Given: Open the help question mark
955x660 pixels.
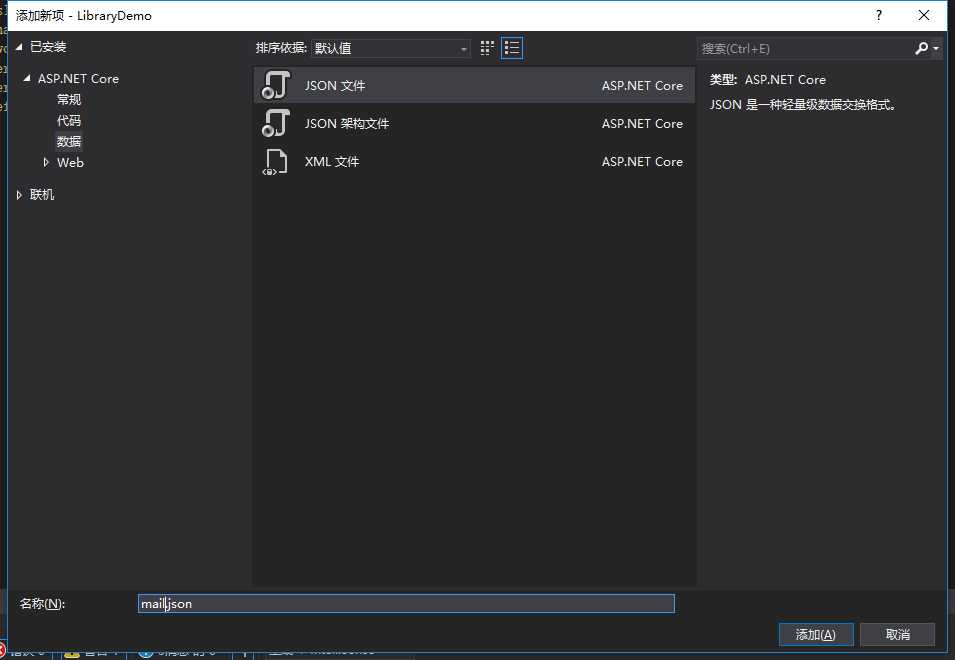Looking at the screenshot, I should (x=878, y=15).
